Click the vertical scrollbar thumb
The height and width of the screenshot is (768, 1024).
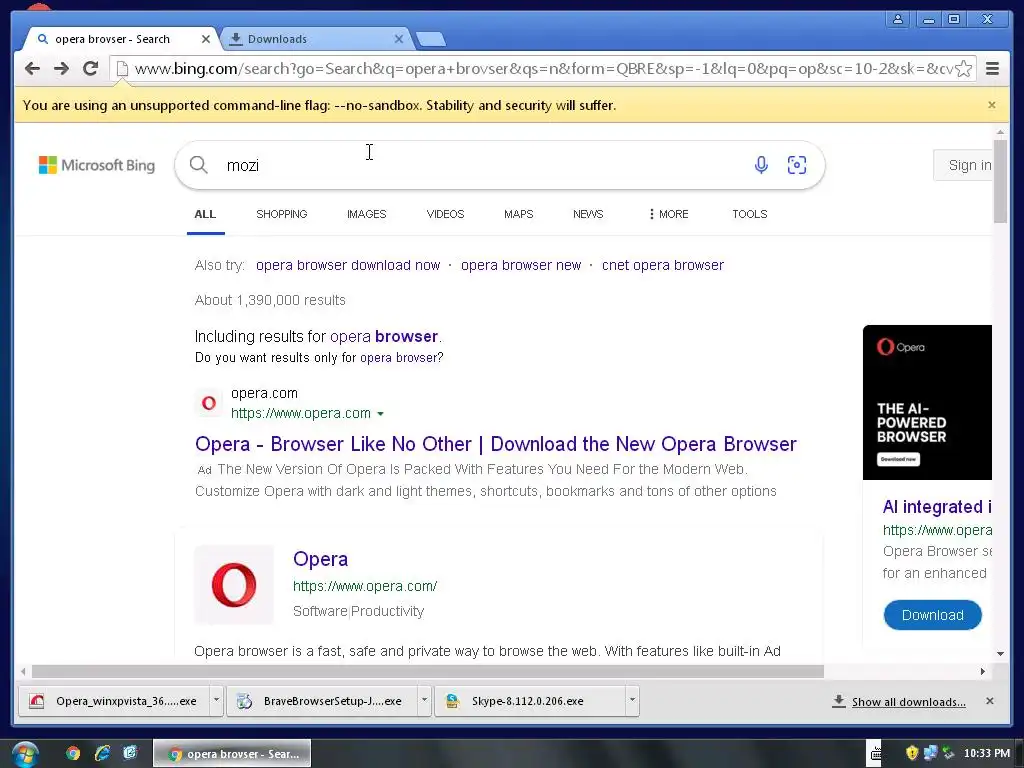[x=1000, y=181]
